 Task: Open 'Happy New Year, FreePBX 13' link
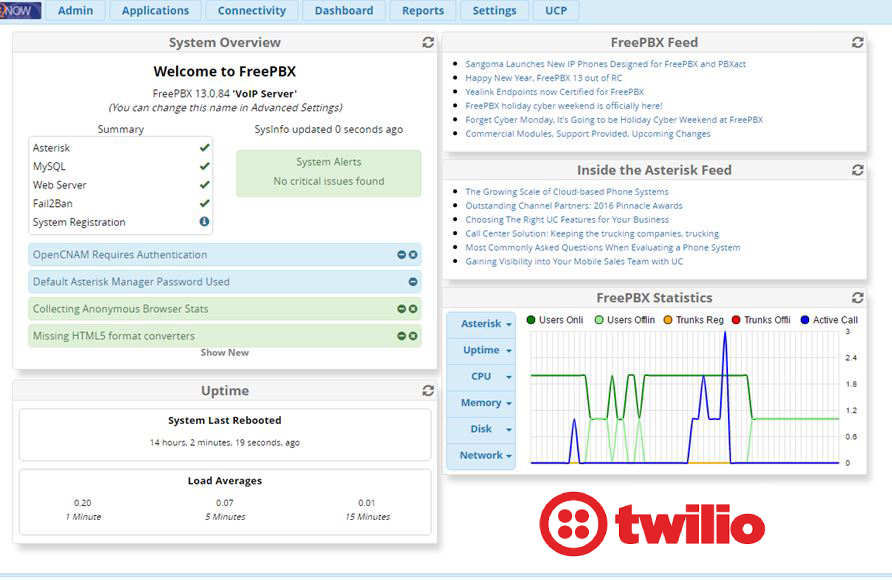click(543, 78)
